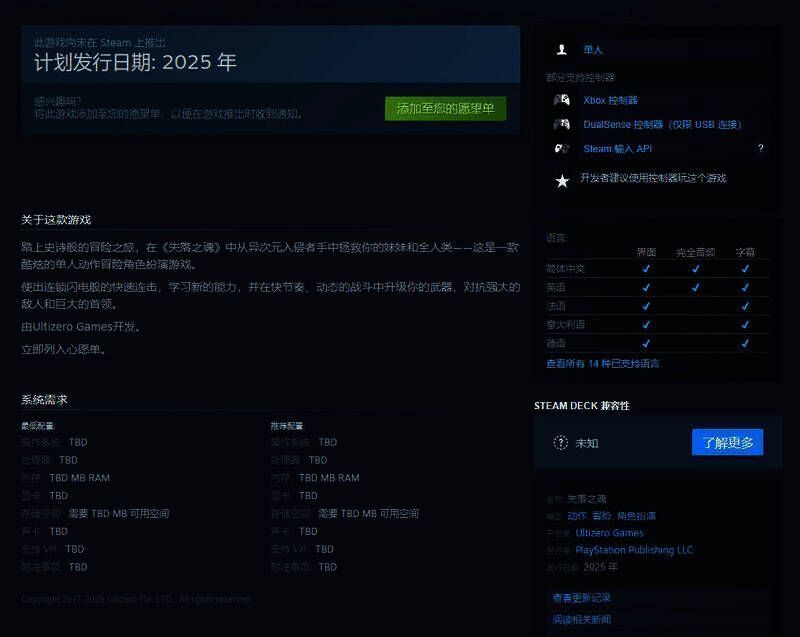800x637 pixels.
Task: Click the 阅读相关新闻 link
Action: [x=582, y=619]
